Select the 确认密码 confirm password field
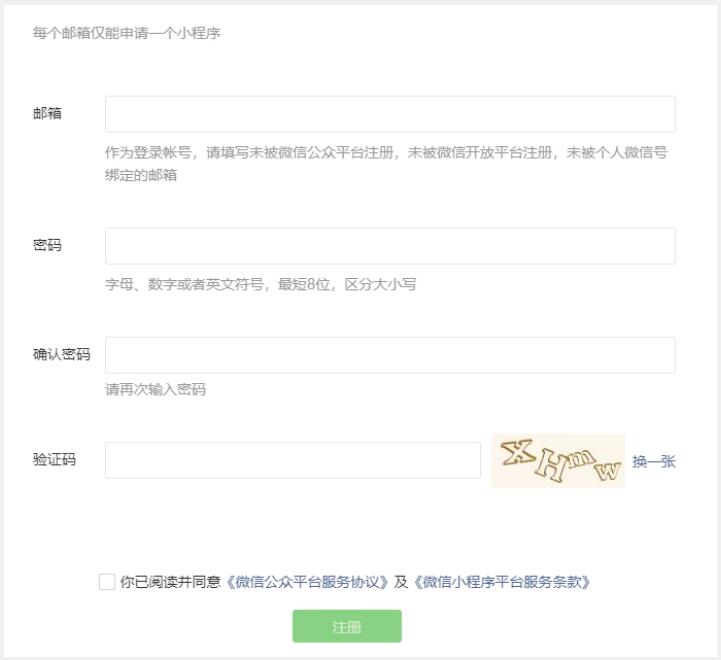This screenshot has height=660, width=721. (x=390, y=355)
